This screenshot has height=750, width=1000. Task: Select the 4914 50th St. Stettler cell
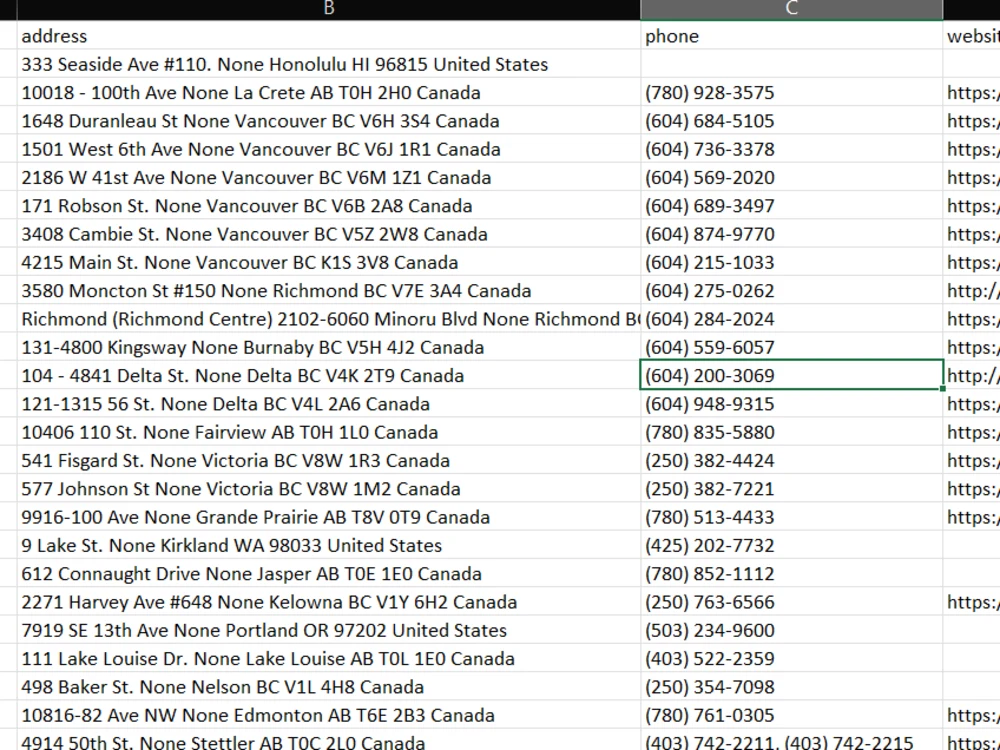click(x=328, y=740)
